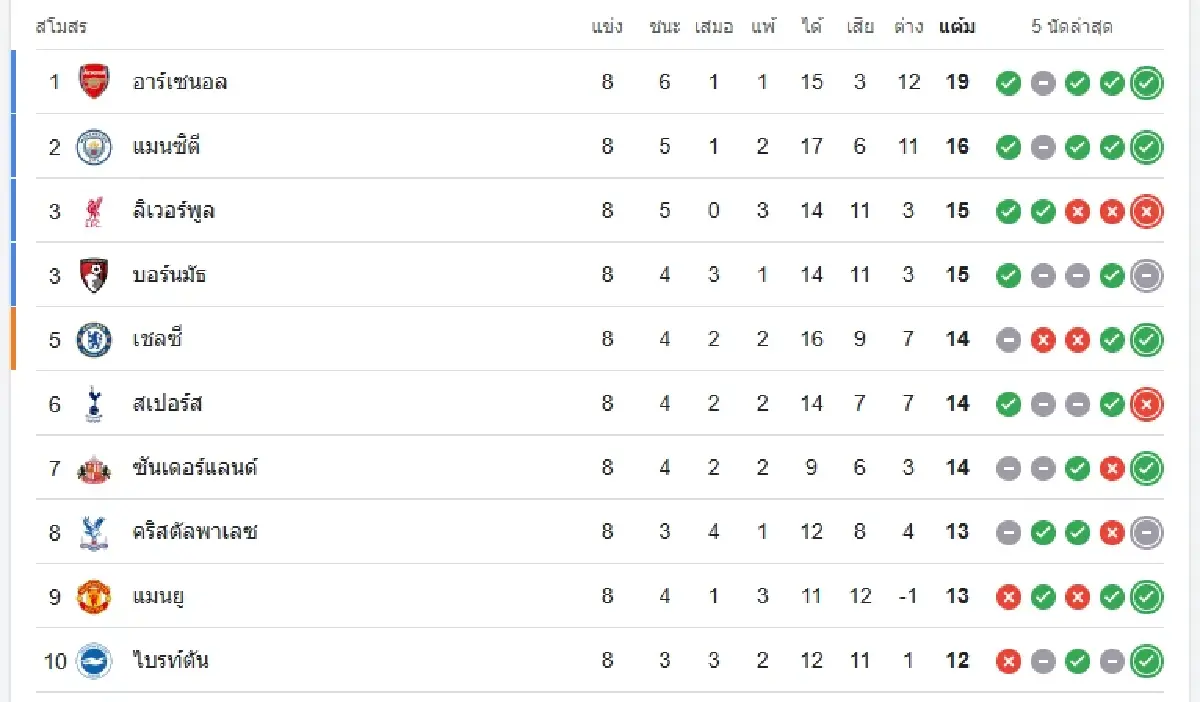The width and height of the screenshot is (1200, 702).
Task: Click the Arsenal club crest
Action: [95, 82]
